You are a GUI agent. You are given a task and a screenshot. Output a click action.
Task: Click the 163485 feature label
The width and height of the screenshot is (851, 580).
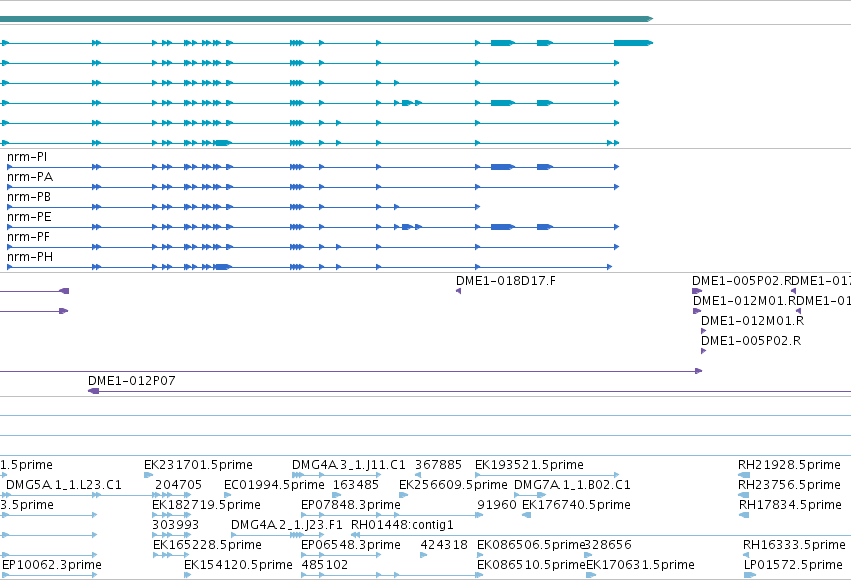point(355,485)
